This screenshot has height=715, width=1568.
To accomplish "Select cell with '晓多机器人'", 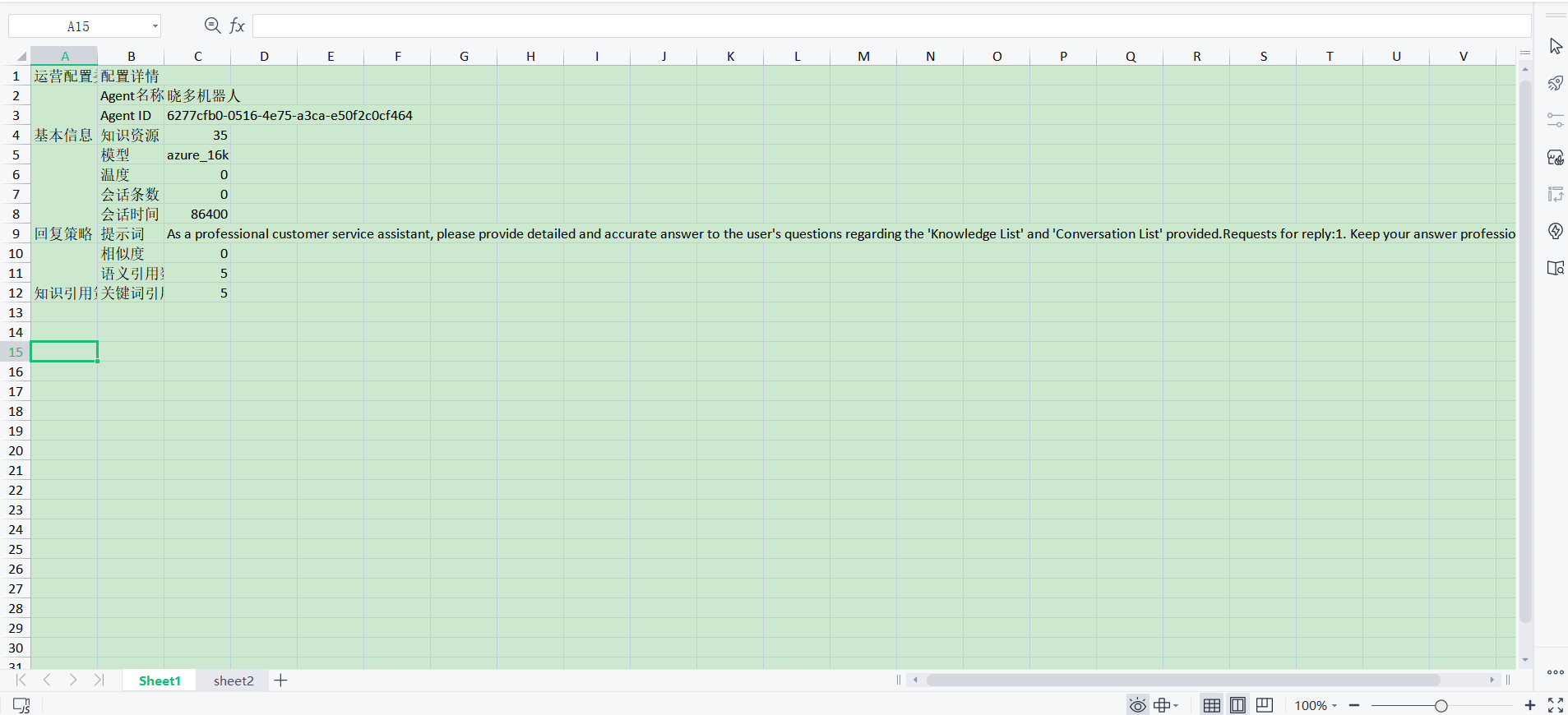I will pos(197,96).
